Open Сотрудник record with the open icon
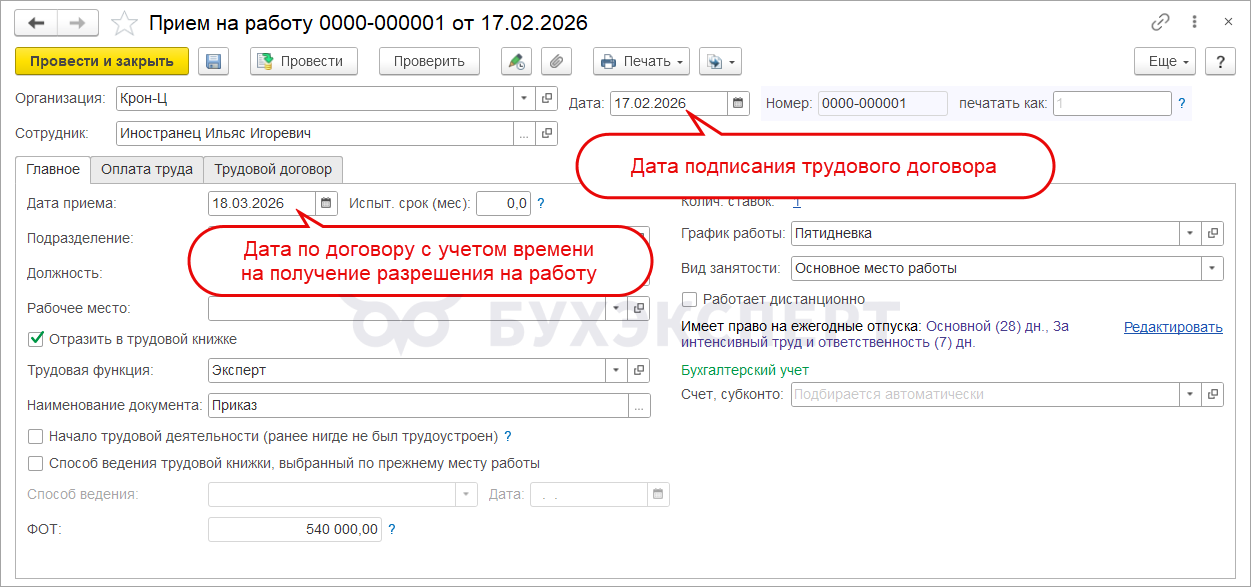1251x587 pixels. [x=547, y=133]
